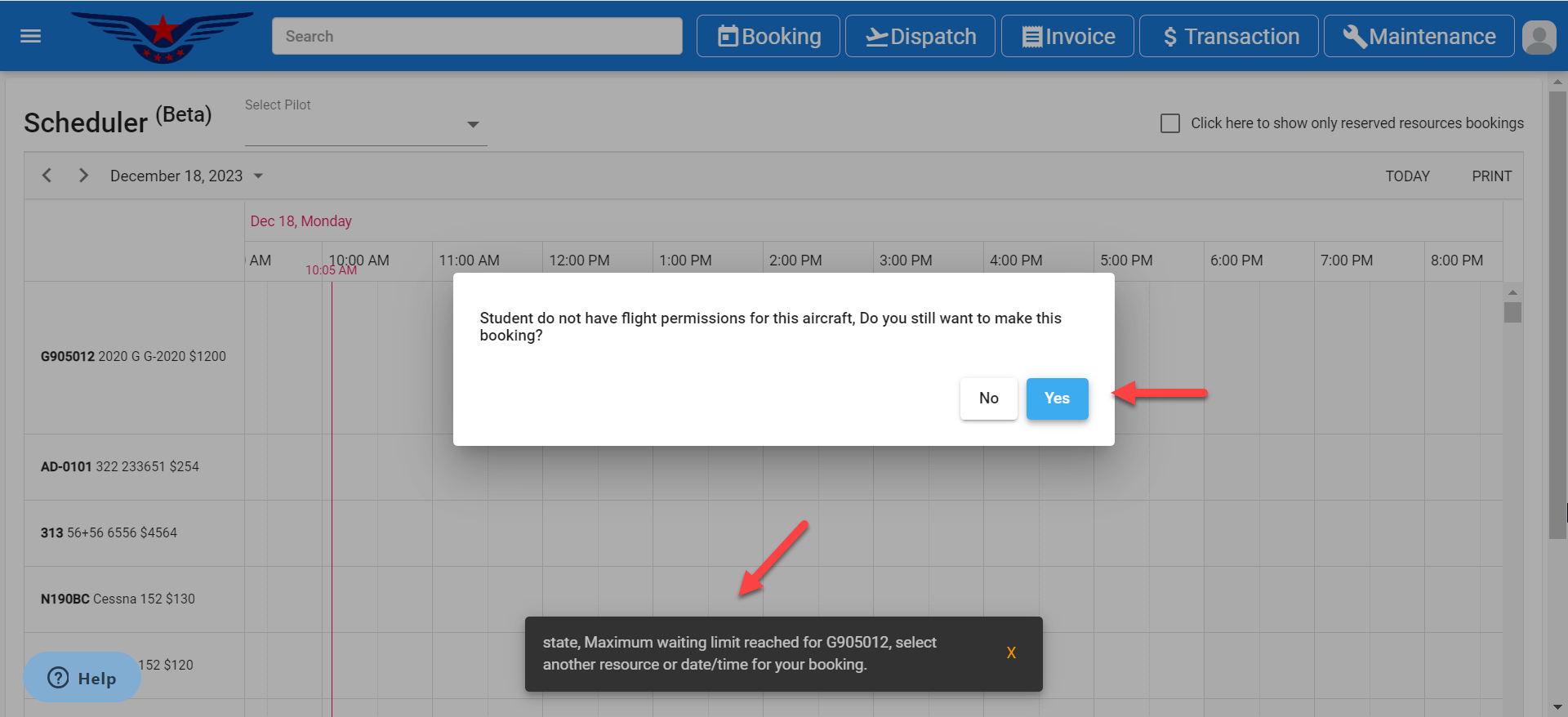Click into the Search field
Screen dimensions: 1568x717
[x=477, y=37]
